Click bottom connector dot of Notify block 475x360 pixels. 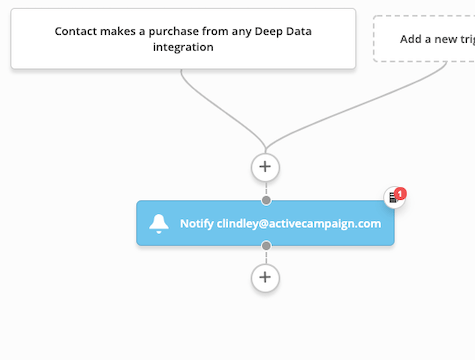pyautogui.click(x=266, y=246)
